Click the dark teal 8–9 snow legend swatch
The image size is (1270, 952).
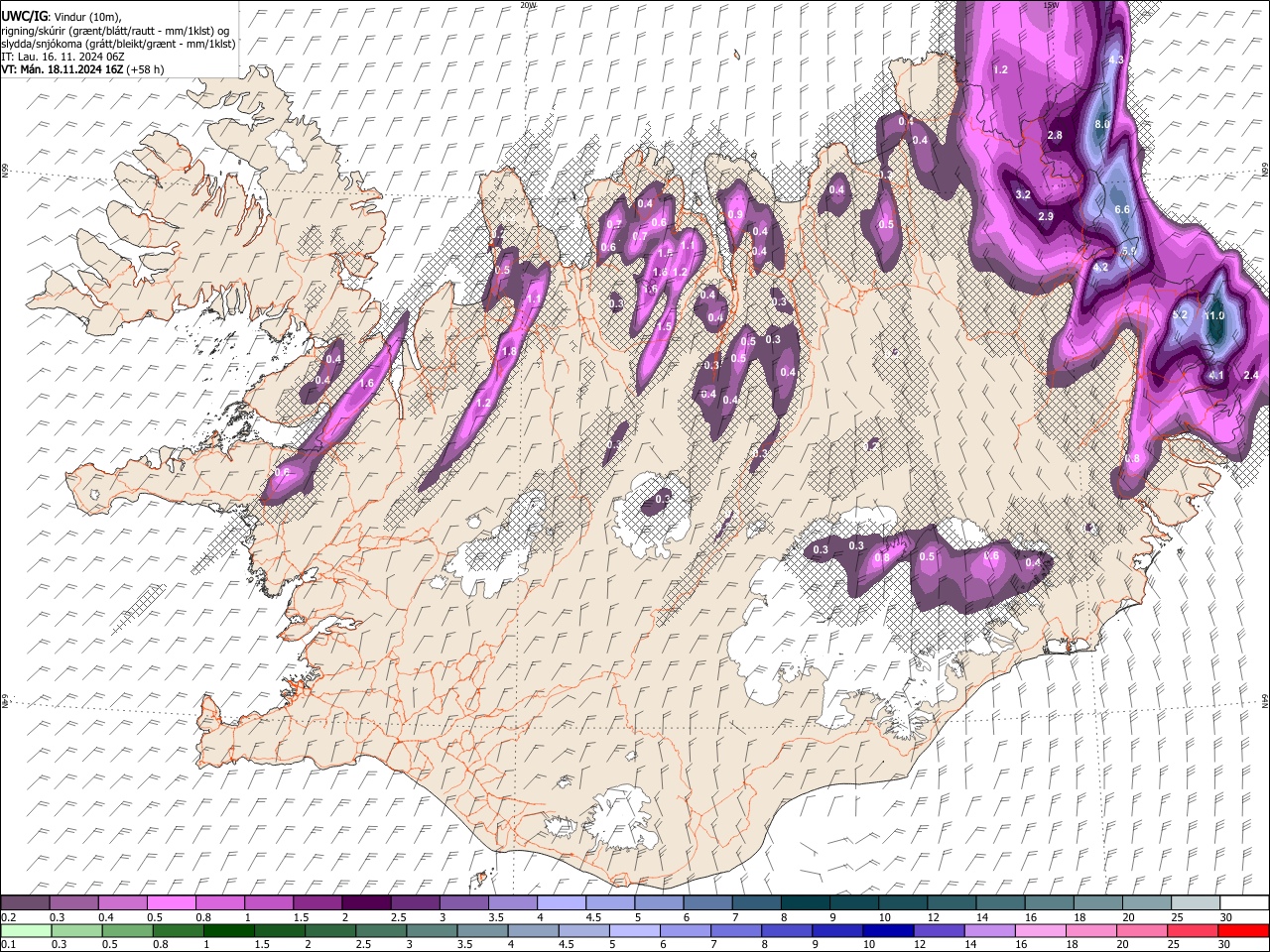pos(805,902)
